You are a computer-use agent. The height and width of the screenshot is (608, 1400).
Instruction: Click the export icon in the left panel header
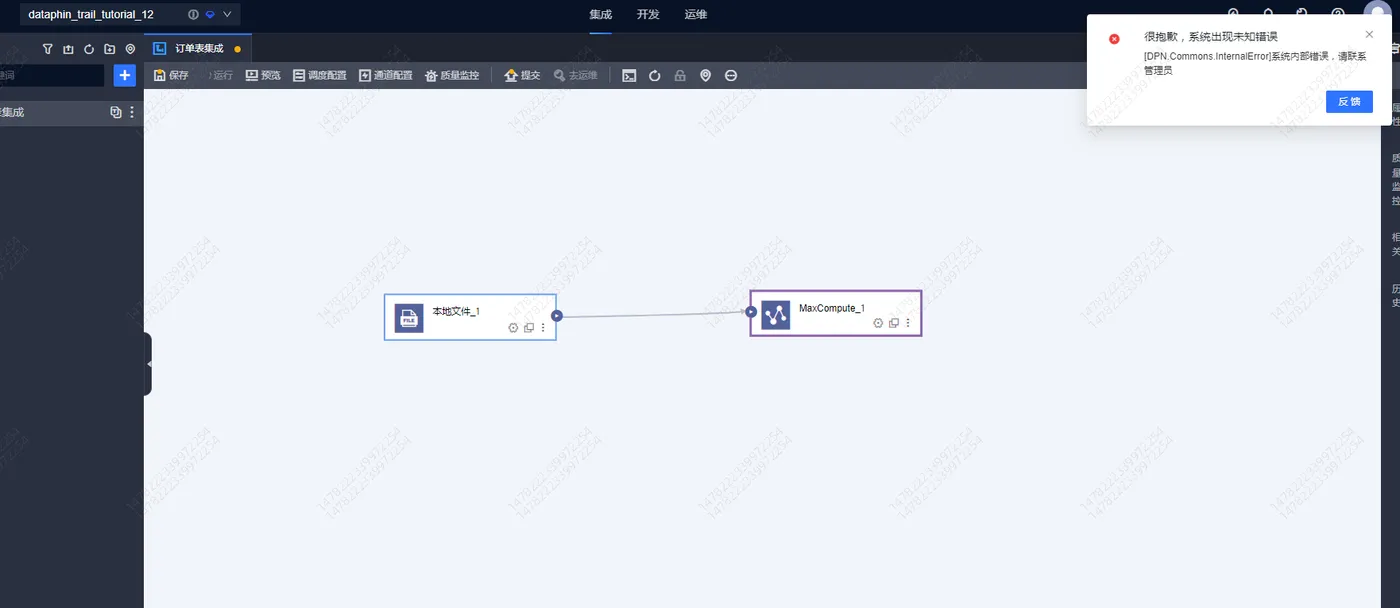68,49
